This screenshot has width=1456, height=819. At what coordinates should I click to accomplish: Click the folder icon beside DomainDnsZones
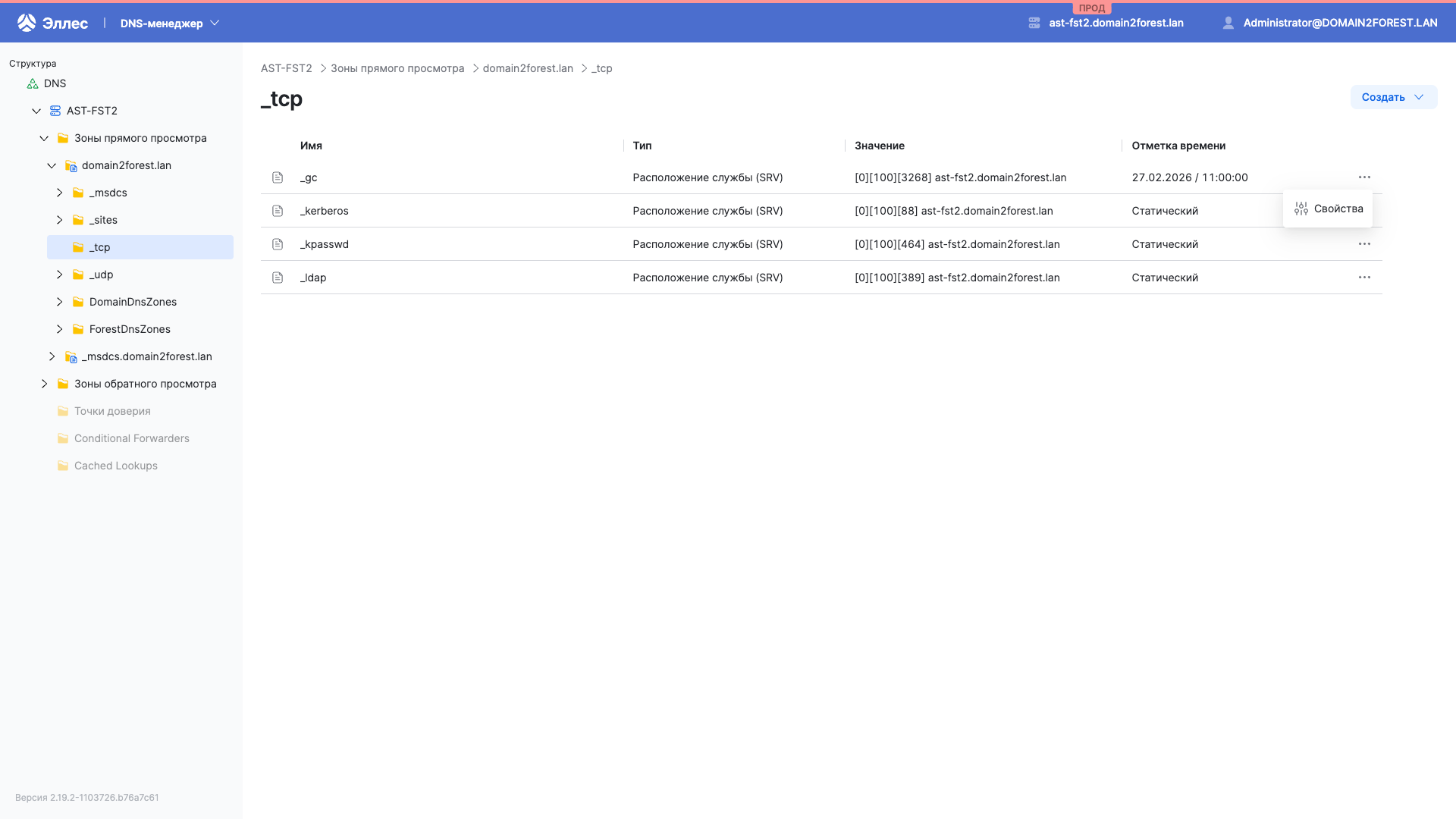tap(78, 301)
